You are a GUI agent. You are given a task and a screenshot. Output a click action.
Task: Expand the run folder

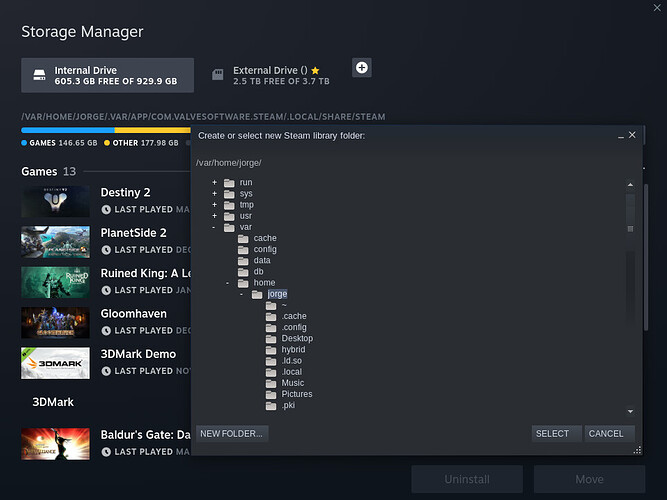point(214,183)
